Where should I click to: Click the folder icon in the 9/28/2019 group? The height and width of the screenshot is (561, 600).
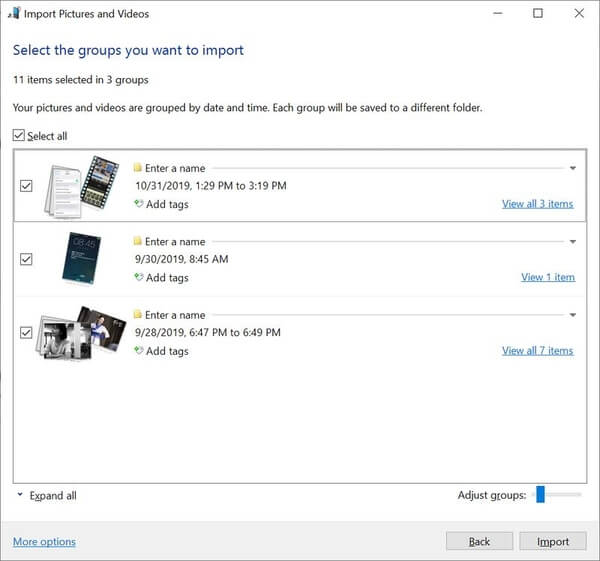point(138,315)
